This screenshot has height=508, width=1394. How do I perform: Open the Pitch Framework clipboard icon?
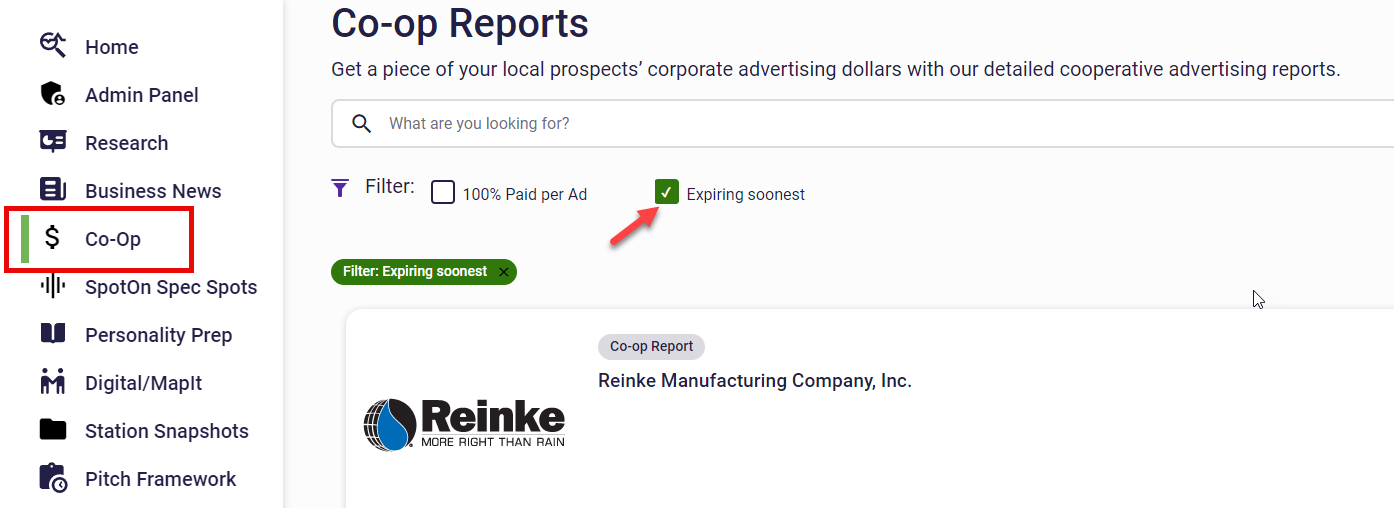click(x=53, y=478)
